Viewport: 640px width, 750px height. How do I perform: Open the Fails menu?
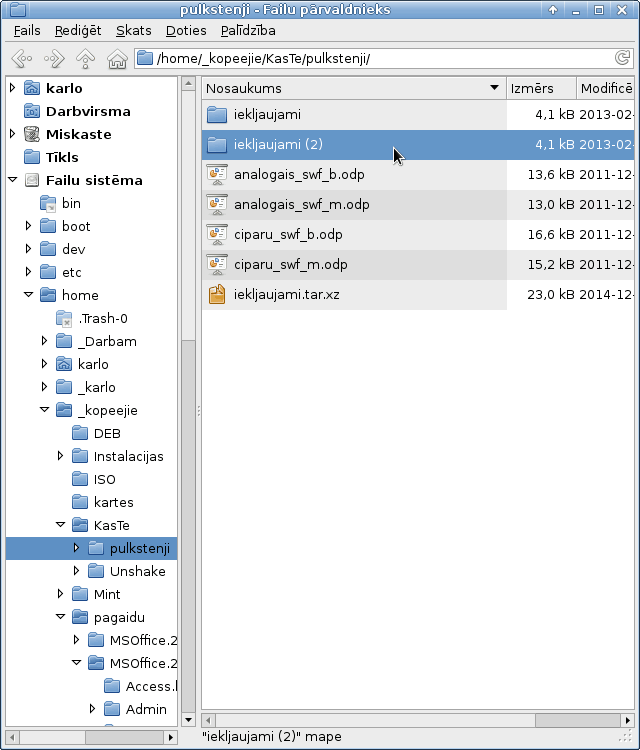pos(27,31)
